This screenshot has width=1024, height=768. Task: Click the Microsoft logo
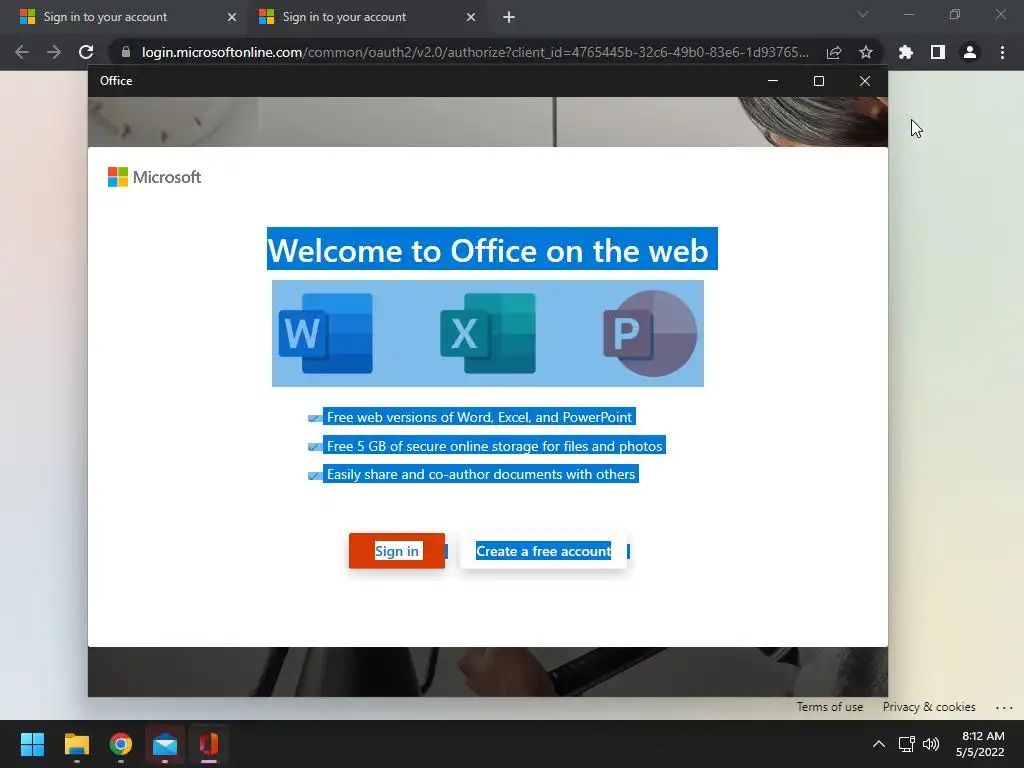pyautogui.click(x=154, y=177)
